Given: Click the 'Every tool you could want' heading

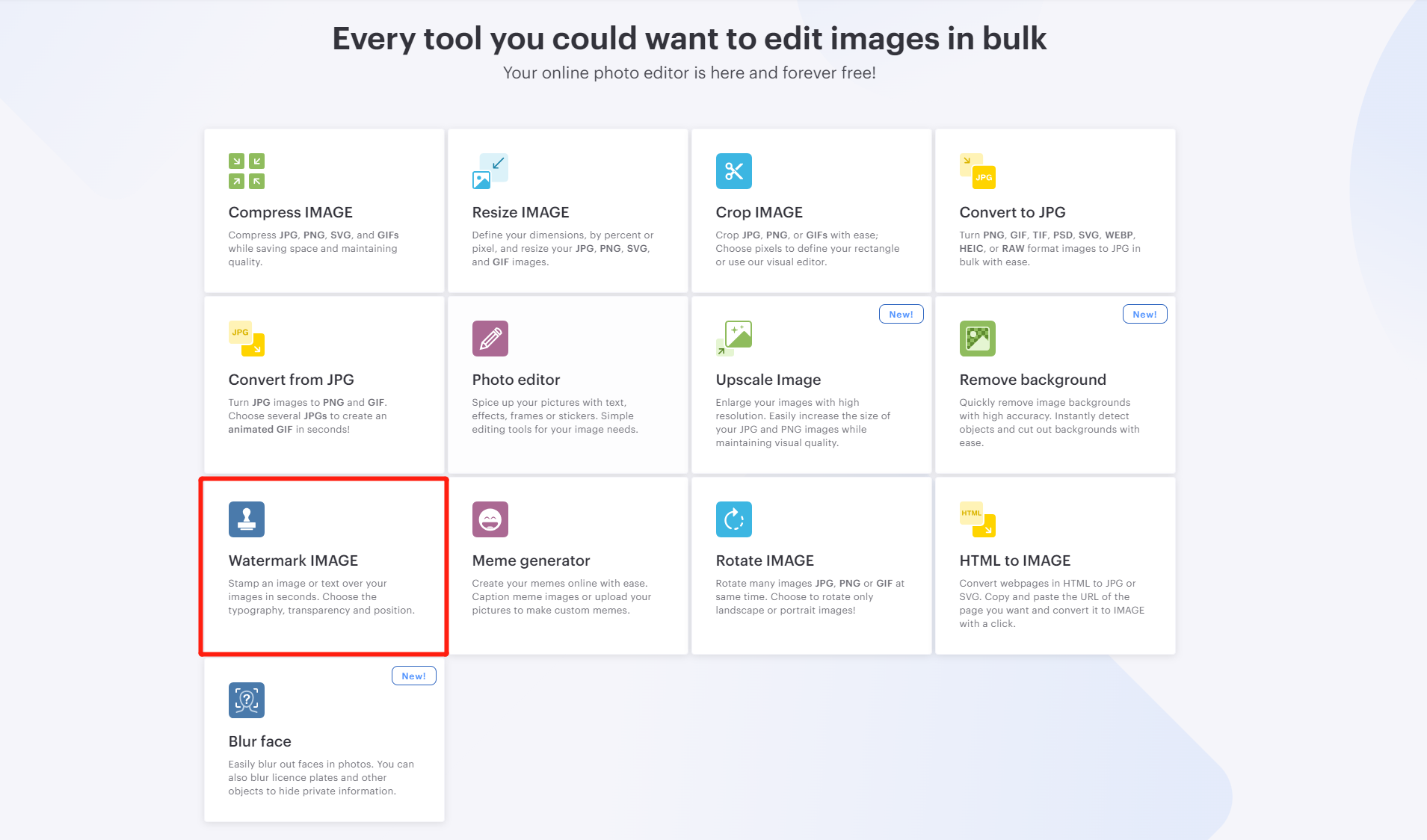Looking at the screenshot, I should (689, 38).
